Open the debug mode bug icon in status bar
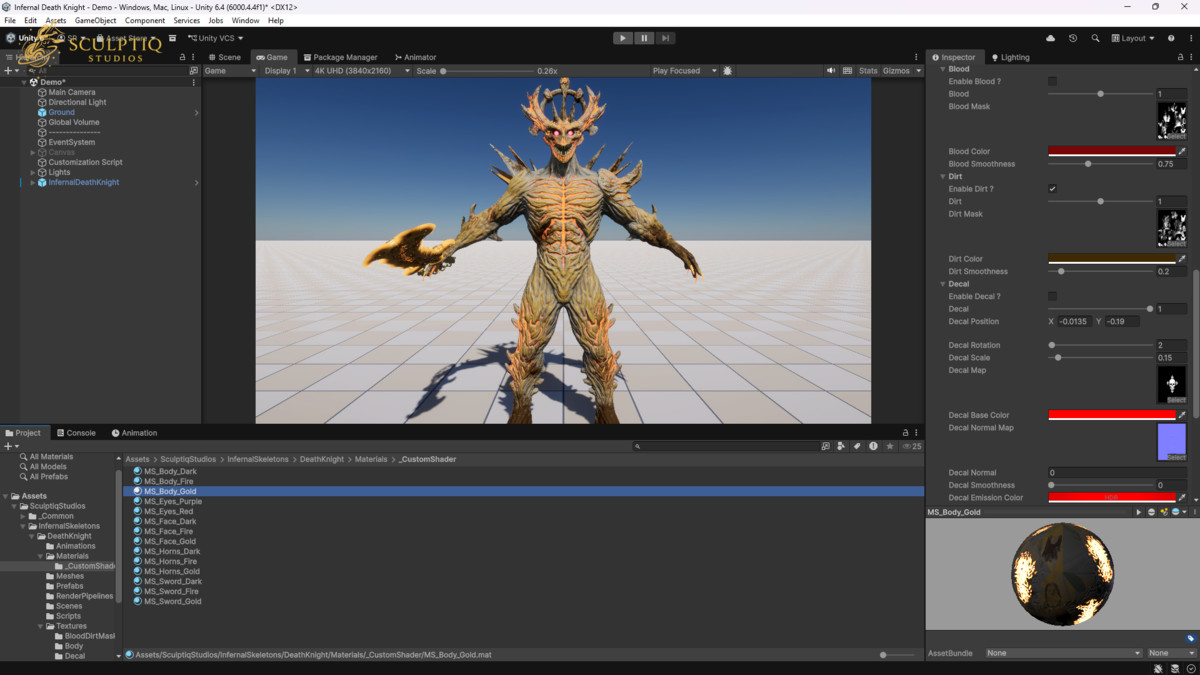Image resolution: width=1200 pixels, height=675 pixels. [1158, 668]
